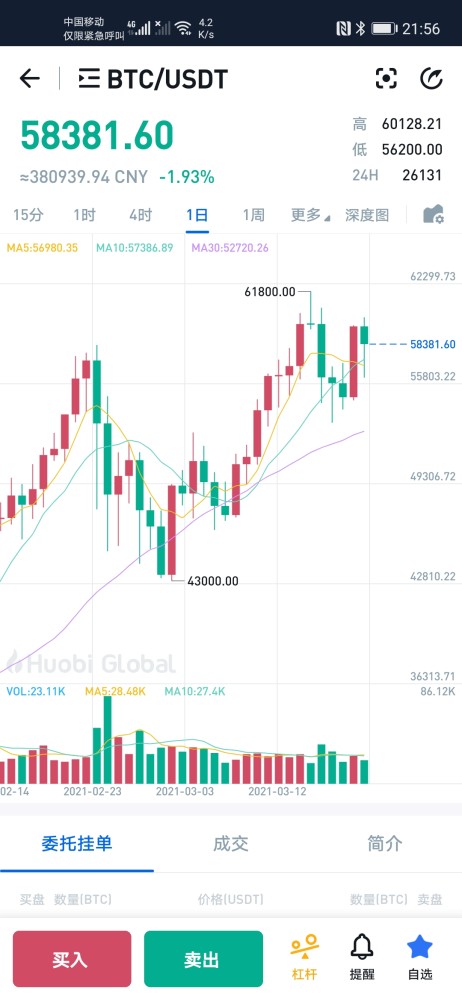The image size is (462, 1000).
Task: Tap the back arrow icon
Action: point(29,78)
